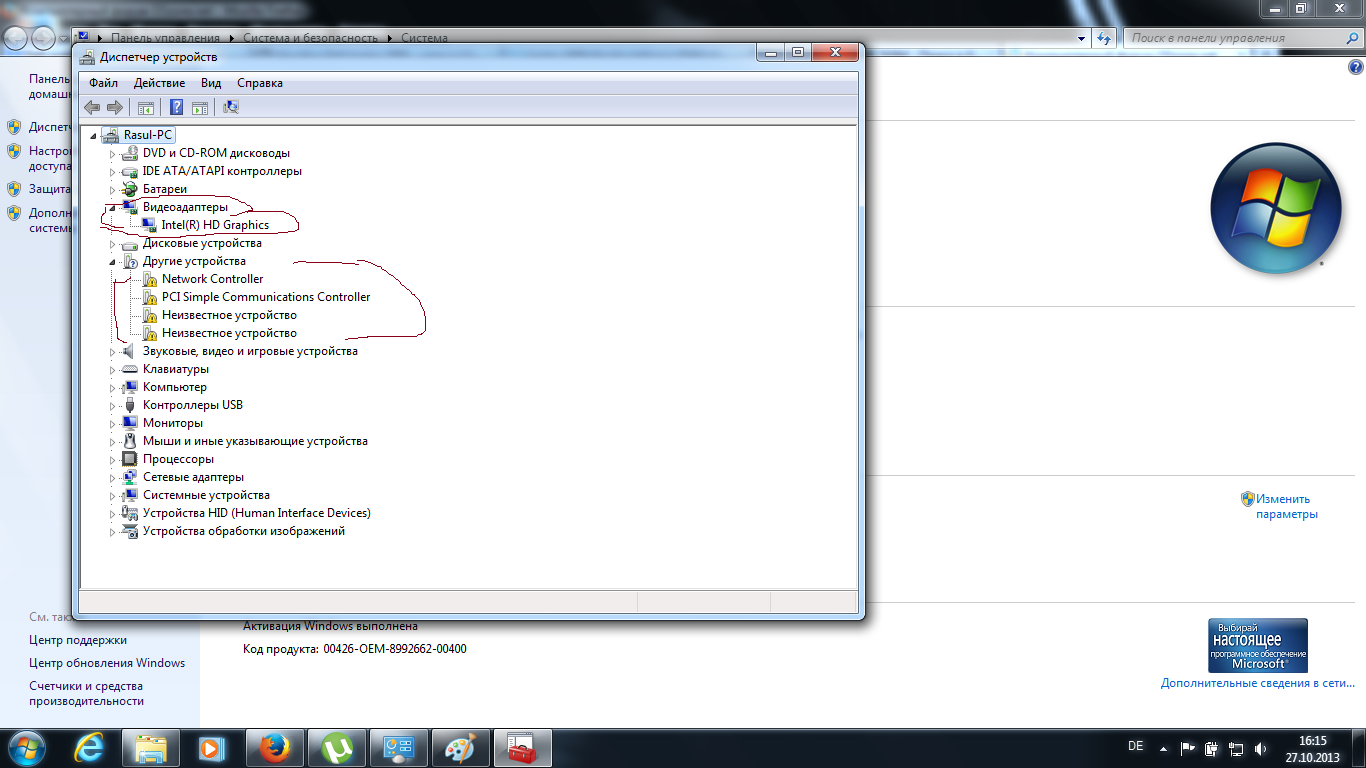
Task: Open the Вид menu
Action: (211, 83)
